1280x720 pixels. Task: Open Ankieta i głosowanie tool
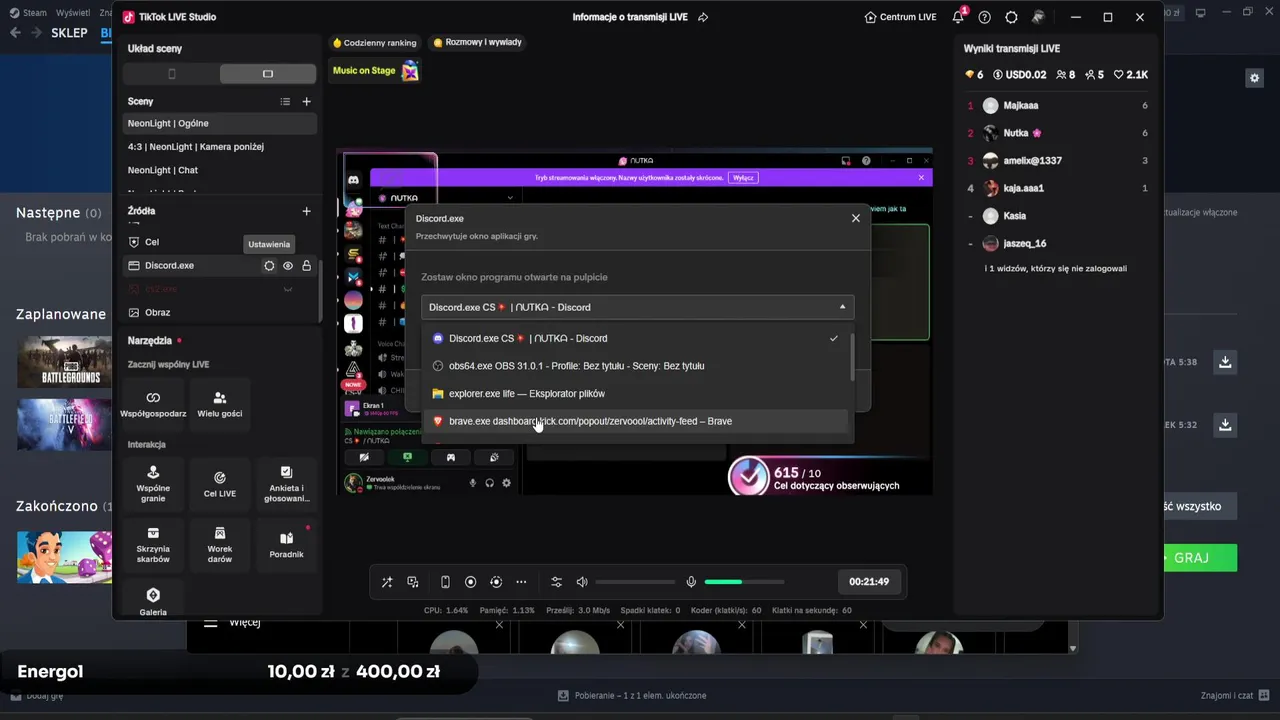click(286, 484)
